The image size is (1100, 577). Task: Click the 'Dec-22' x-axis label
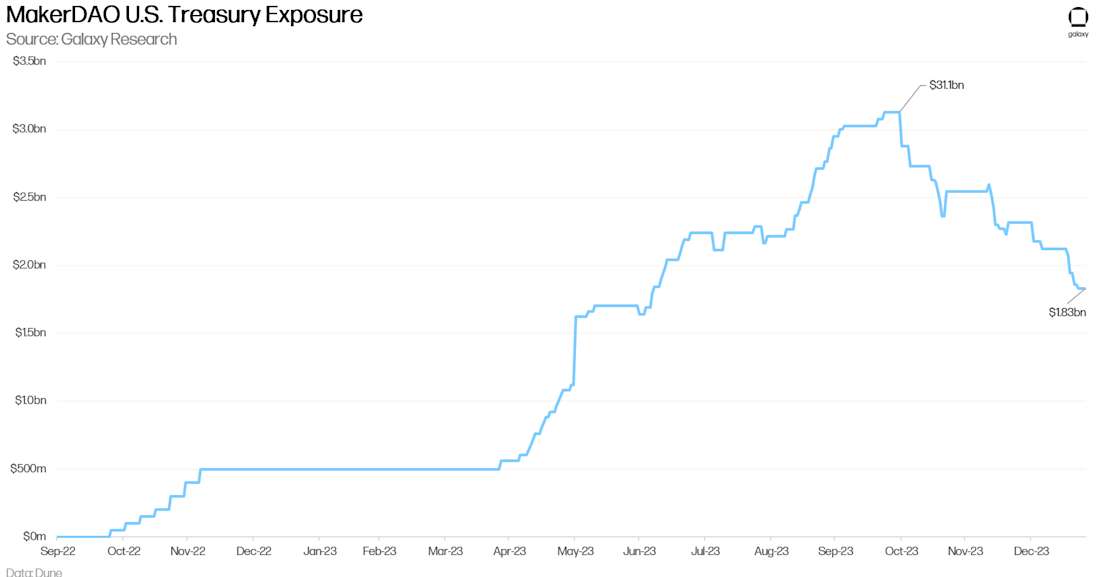254,552
